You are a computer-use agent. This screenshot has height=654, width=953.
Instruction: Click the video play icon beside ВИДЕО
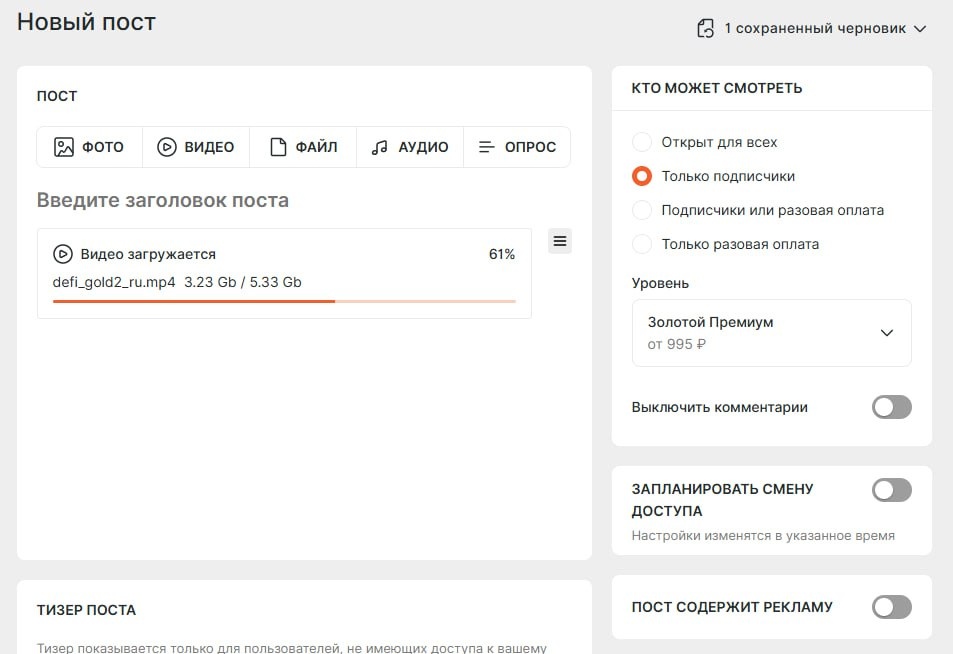[x=167, y=147]
